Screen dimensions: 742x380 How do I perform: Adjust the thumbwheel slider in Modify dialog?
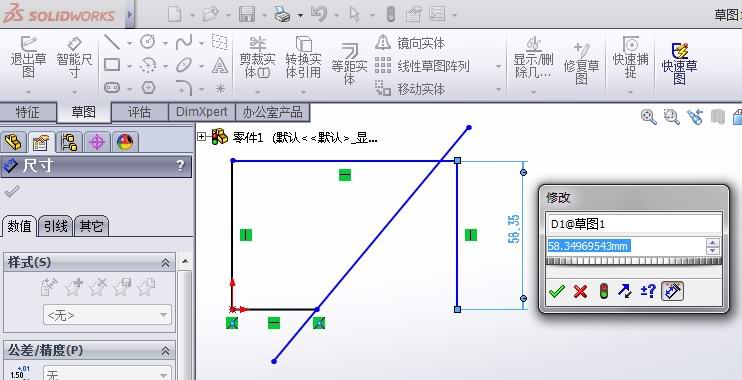click(634, 261)
